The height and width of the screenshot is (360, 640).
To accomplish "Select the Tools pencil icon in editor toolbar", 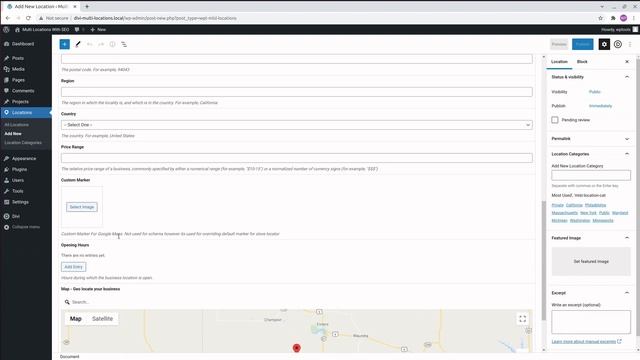I will [x=78, y=44].
